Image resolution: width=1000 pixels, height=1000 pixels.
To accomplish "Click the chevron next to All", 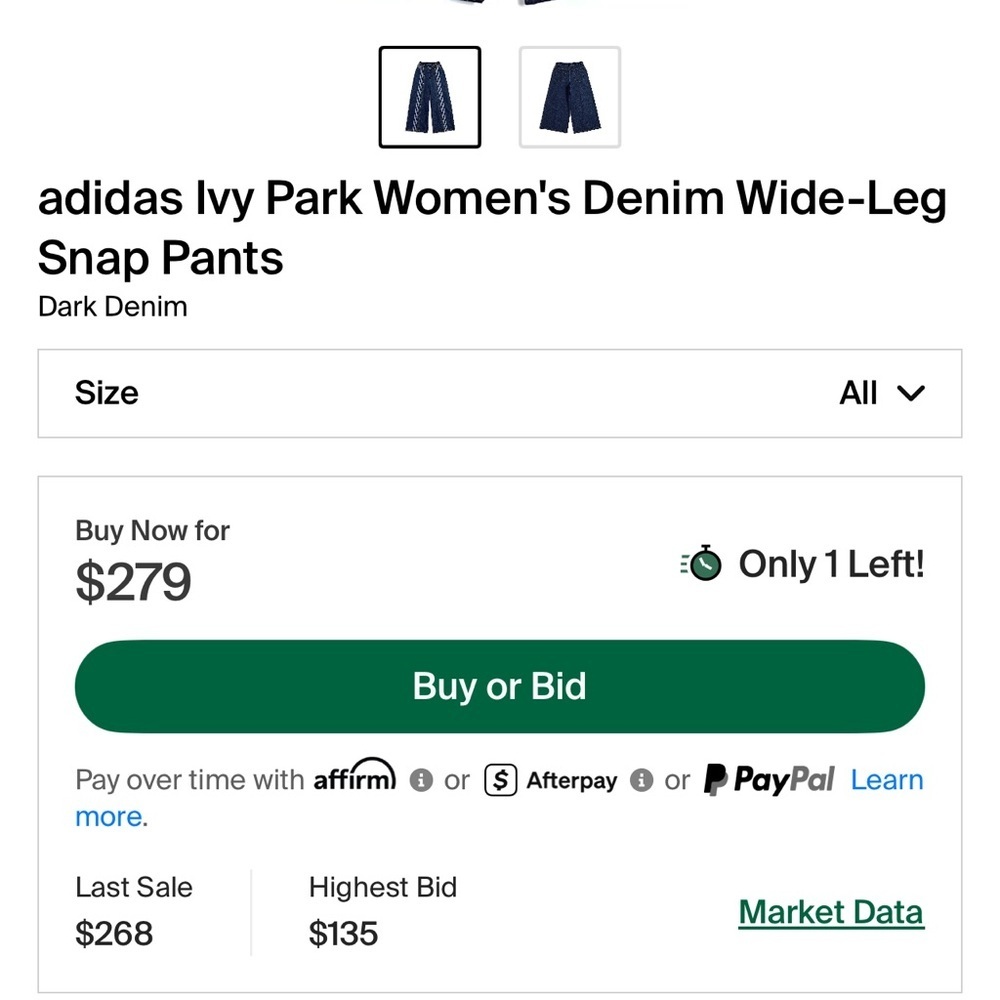I will coord(911,394).
